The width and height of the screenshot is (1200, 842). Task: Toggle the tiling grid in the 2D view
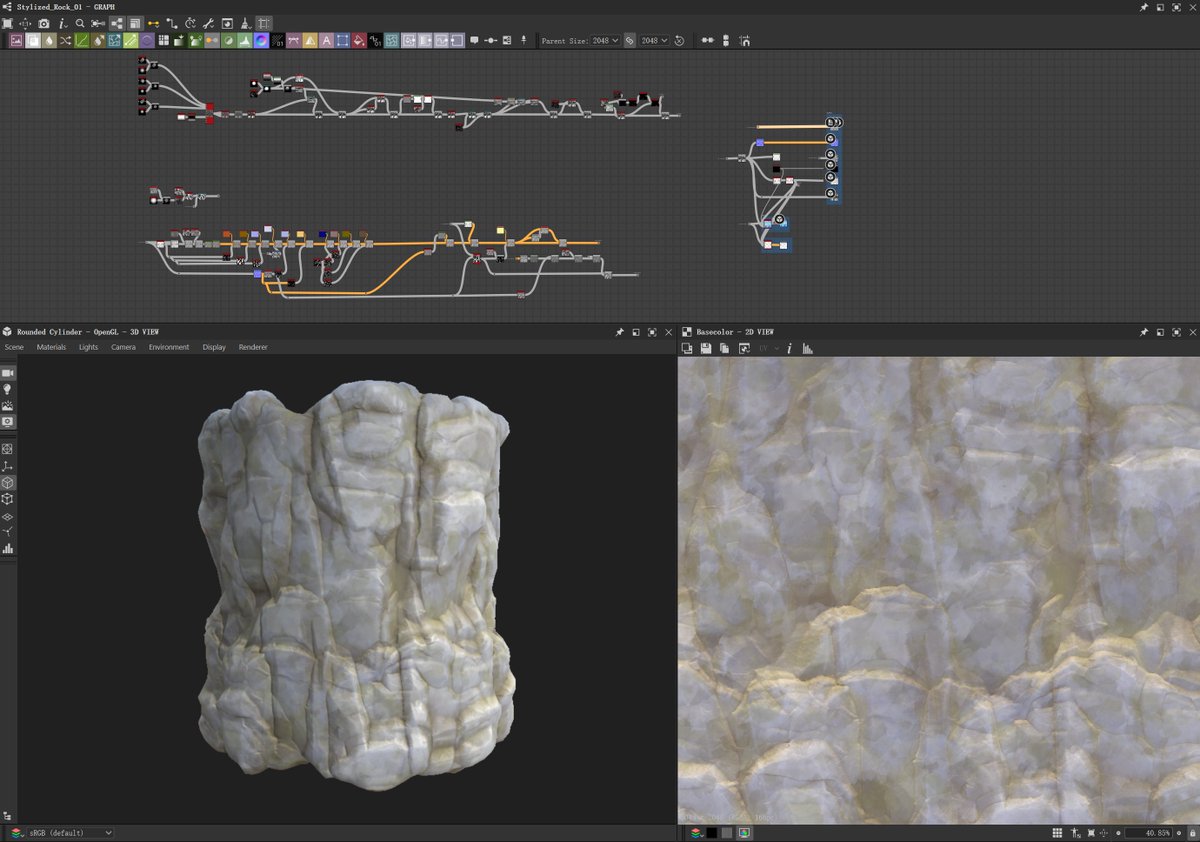point(1057,833)
